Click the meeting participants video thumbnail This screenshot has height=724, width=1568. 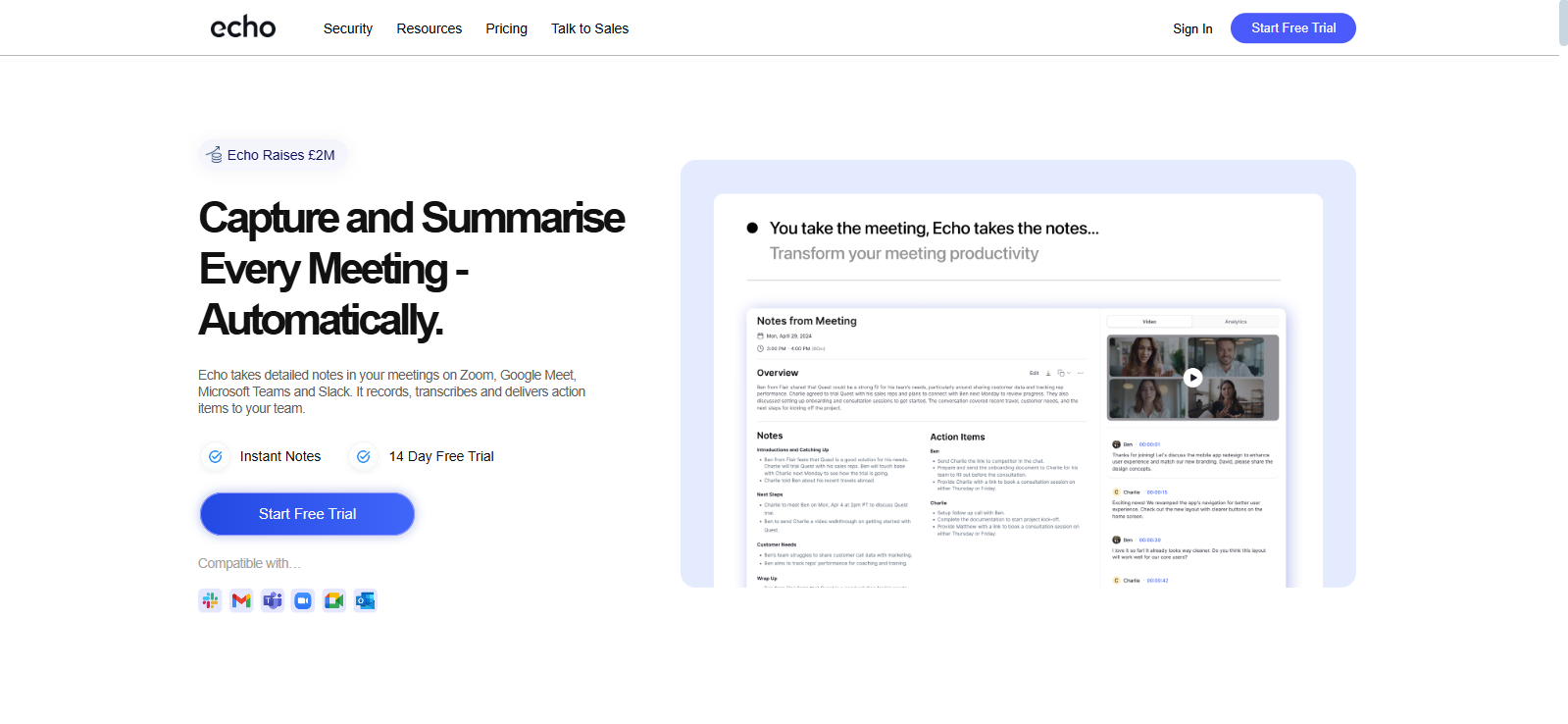[1192, 378]
